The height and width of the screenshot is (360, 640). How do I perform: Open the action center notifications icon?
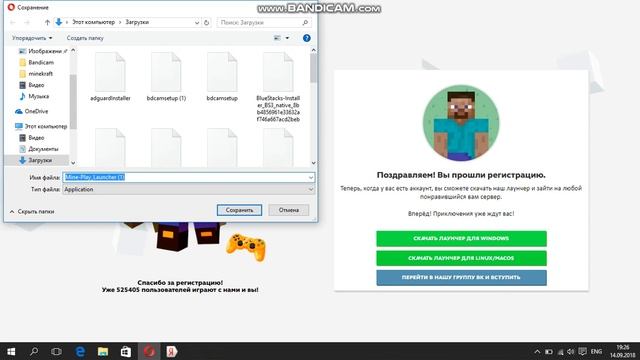(x=582, y=351)
